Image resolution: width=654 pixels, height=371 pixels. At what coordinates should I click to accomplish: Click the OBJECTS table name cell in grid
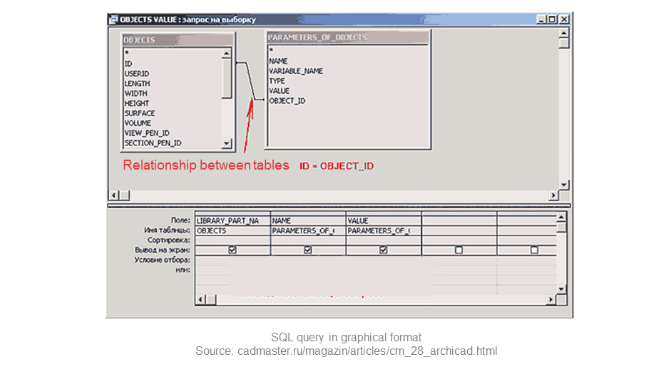[x=233, y=230]
